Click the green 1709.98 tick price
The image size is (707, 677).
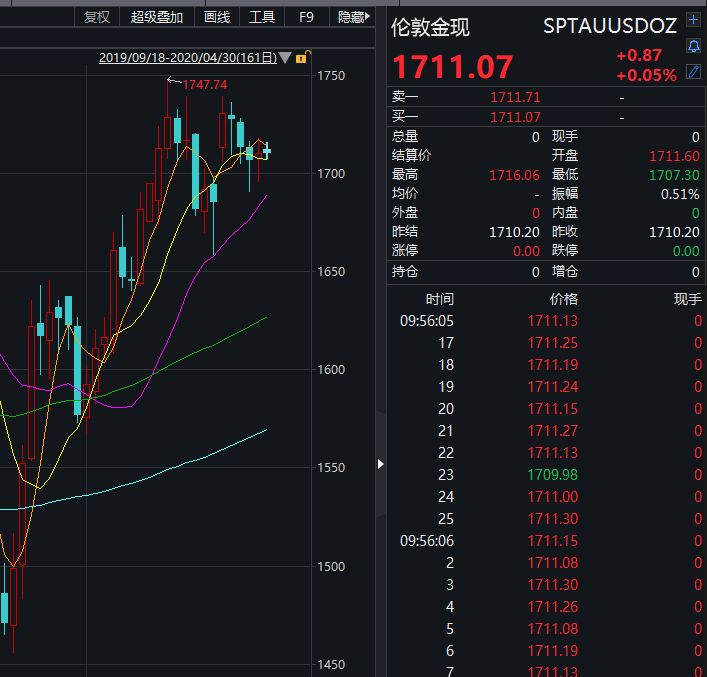552,475
